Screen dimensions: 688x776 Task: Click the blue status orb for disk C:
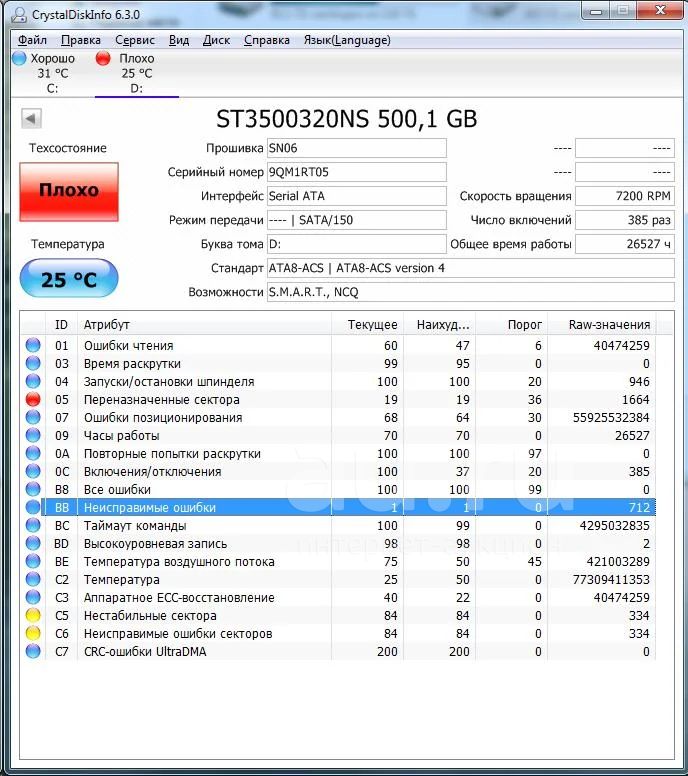point(19,58)
